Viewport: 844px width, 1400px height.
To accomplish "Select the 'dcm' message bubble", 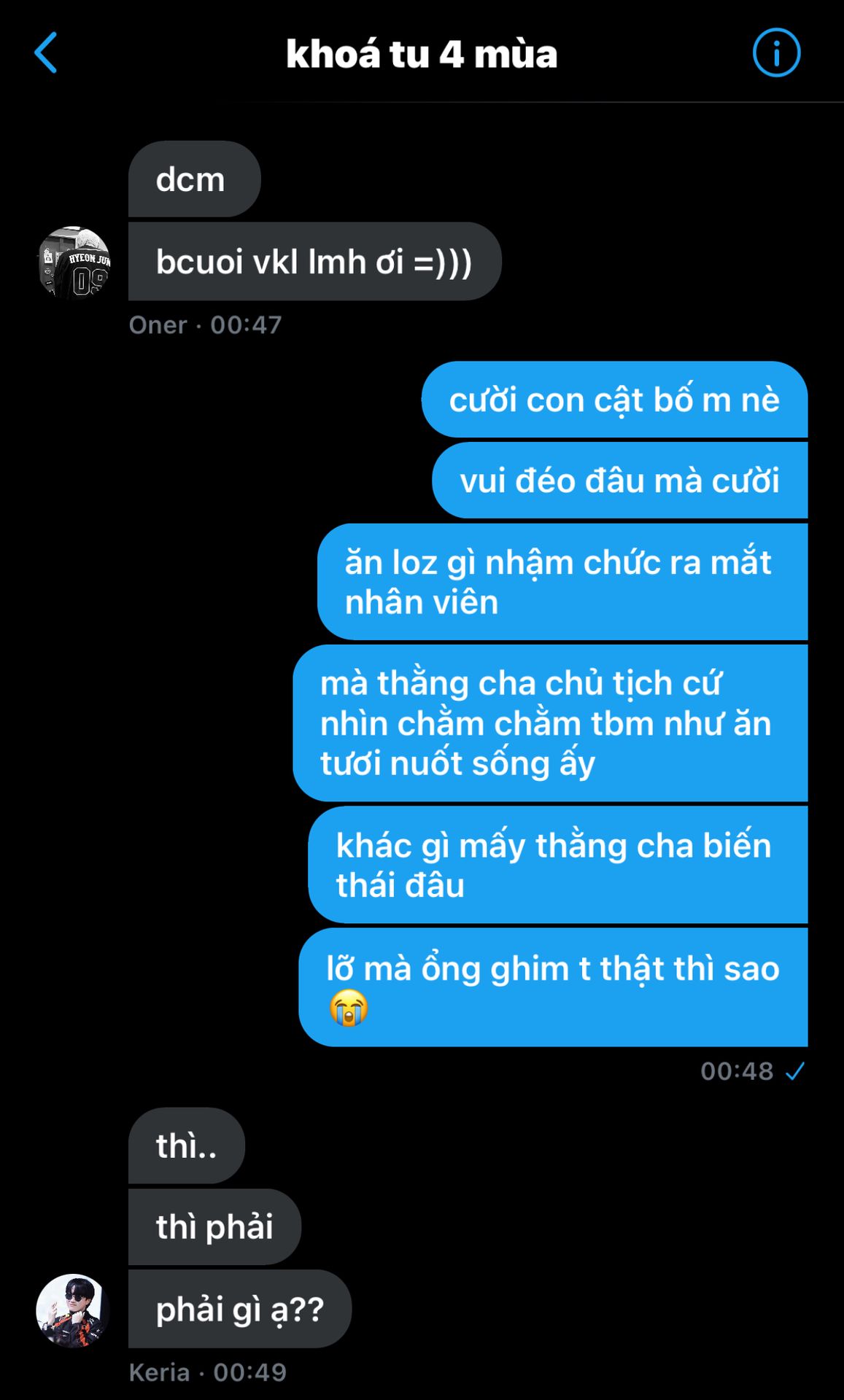I will [x=194, y=179].
